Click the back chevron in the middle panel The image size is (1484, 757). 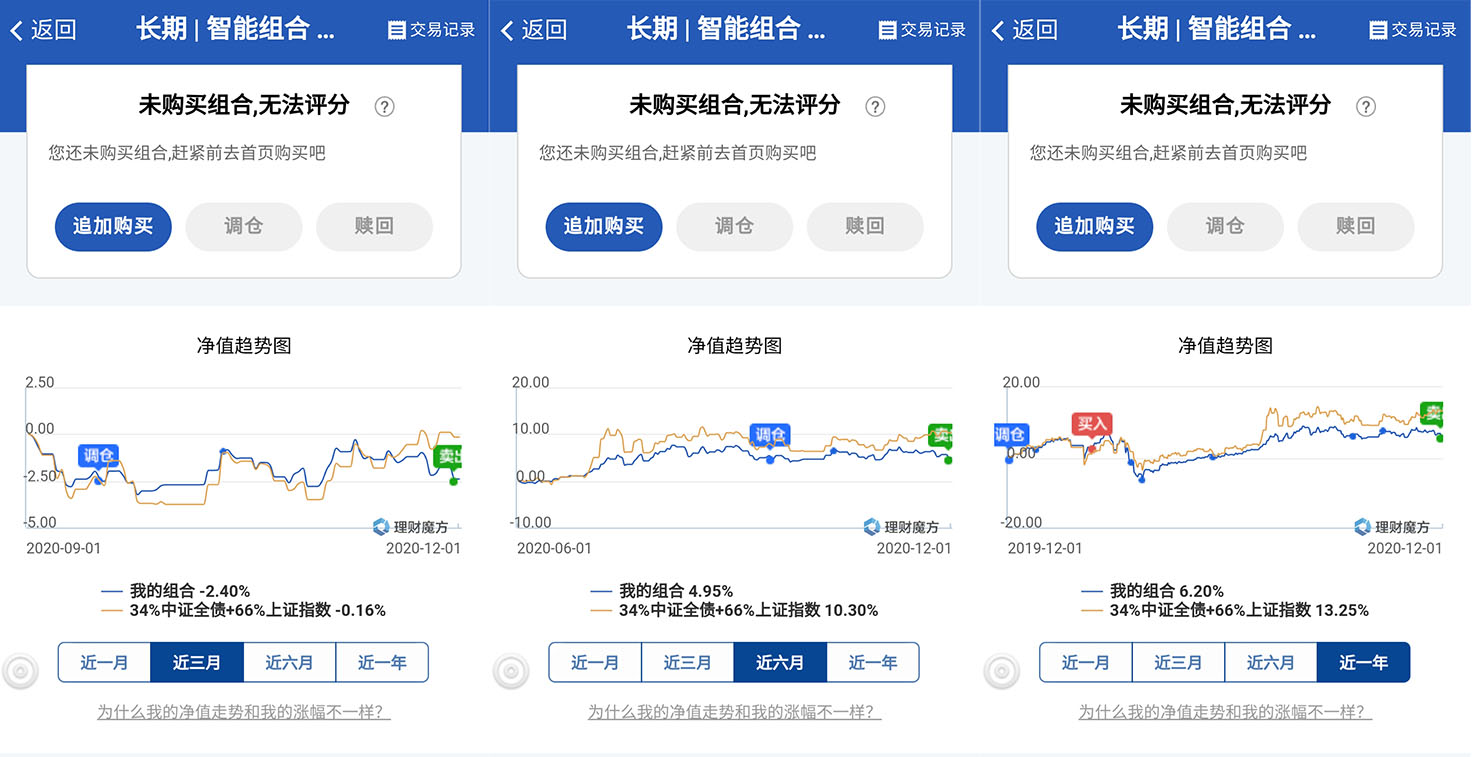point(507,30)
